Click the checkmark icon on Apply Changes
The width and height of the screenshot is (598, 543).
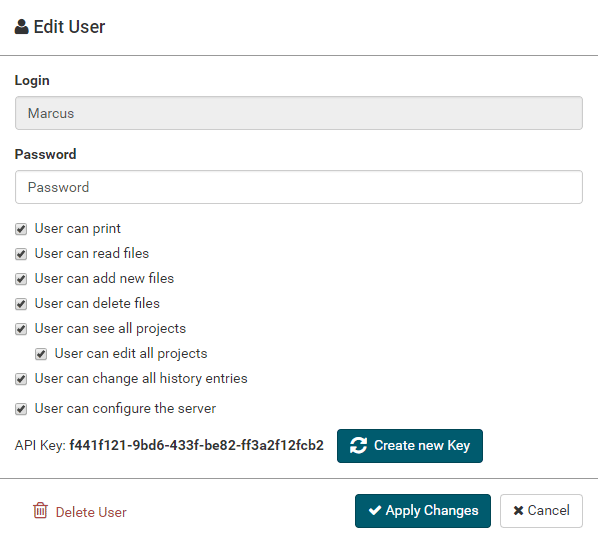click(375, 510)
